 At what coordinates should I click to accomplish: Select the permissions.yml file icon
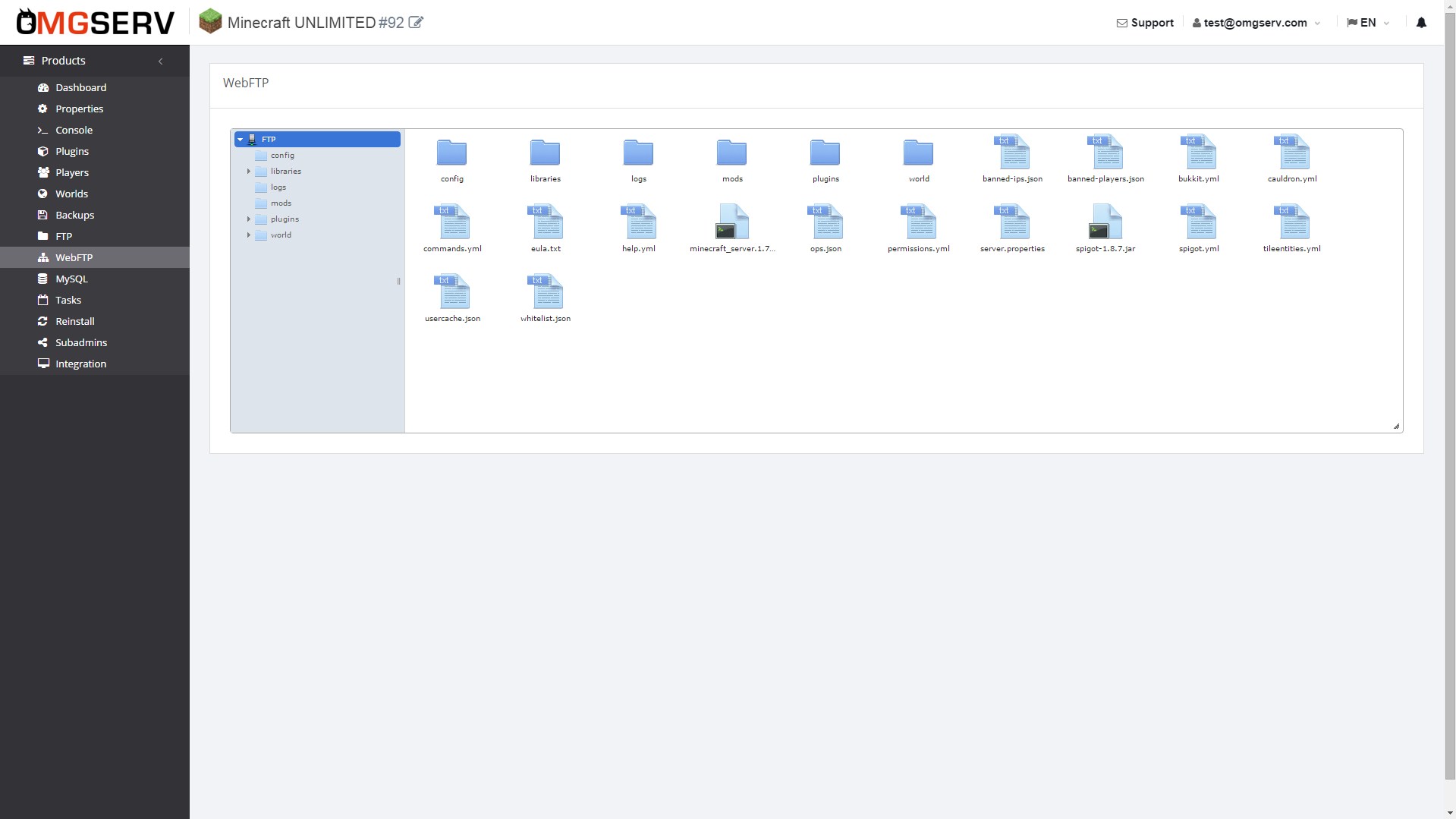919,222
